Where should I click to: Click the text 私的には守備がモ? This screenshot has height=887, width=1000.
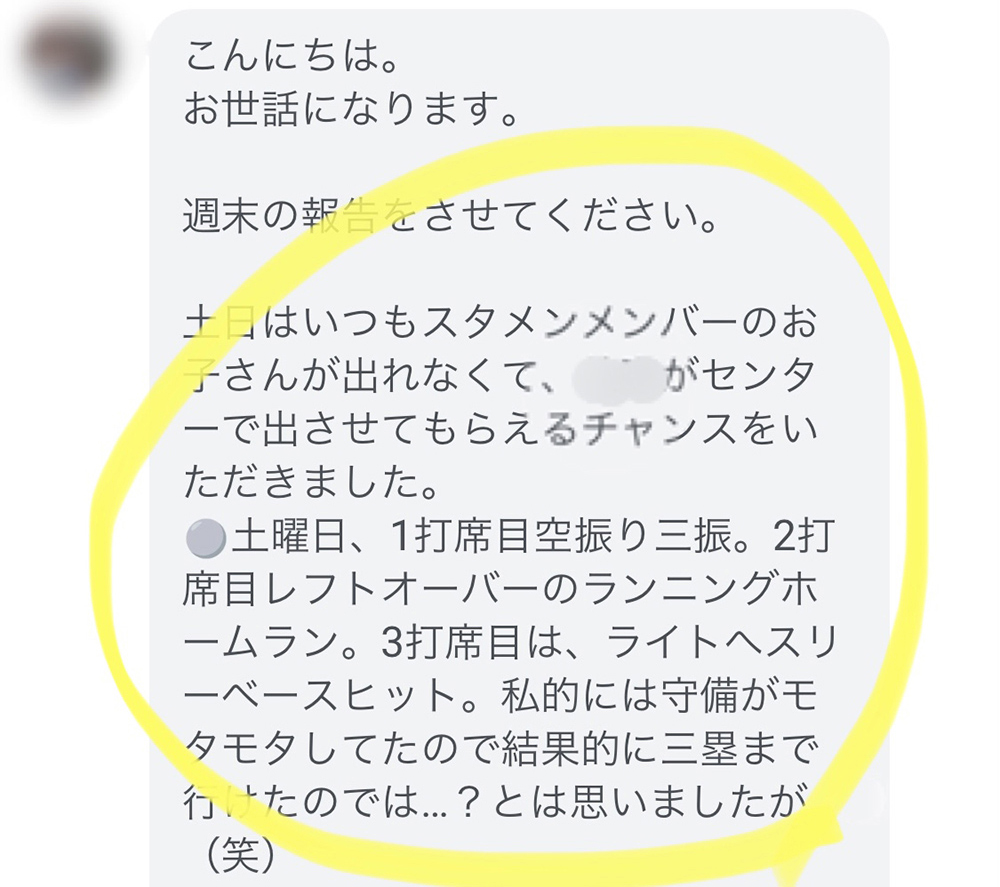(x=659, y=695)
